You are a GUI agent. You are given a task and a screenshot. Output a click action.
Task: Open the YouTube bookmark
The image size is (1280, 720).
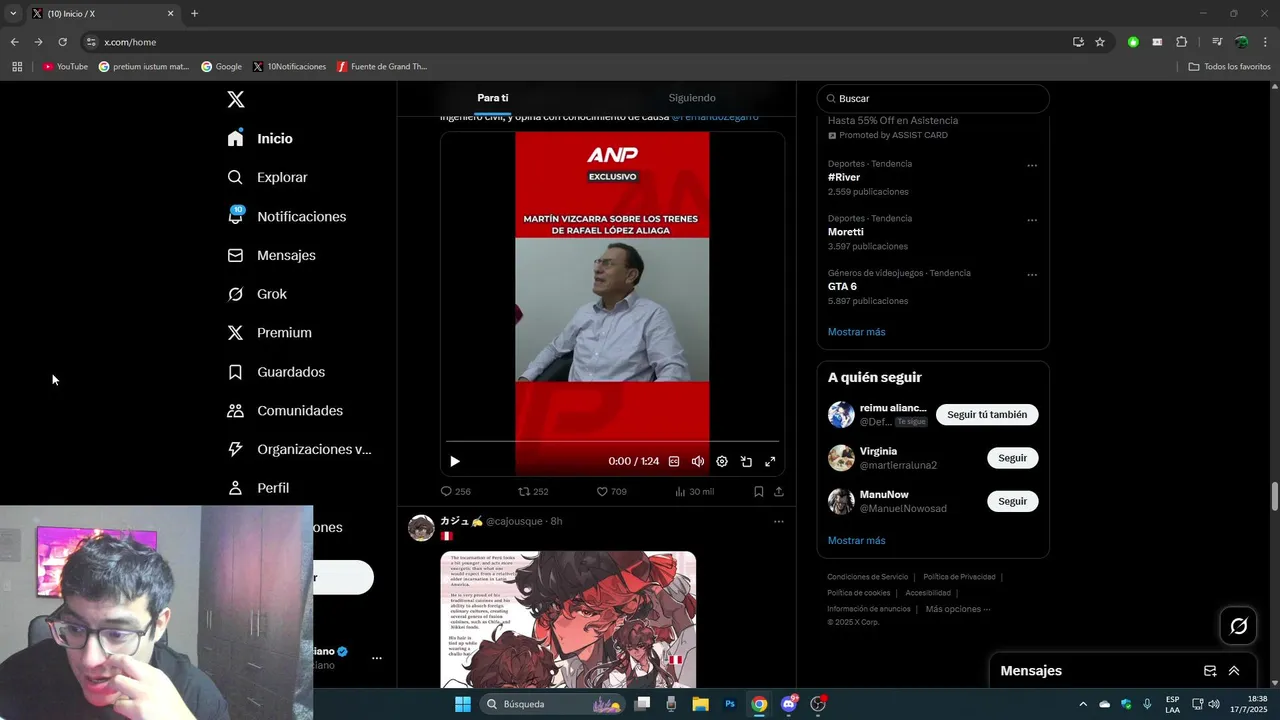click(x=66, y=67)
